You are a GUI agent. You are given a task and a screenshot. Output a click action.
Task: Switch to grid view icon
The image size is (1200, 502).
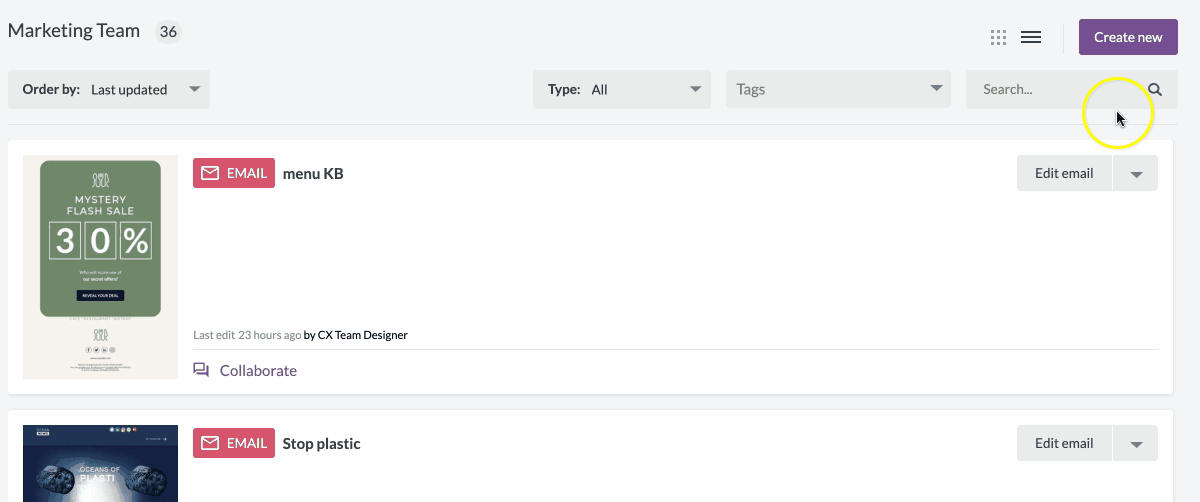(998, 38)
